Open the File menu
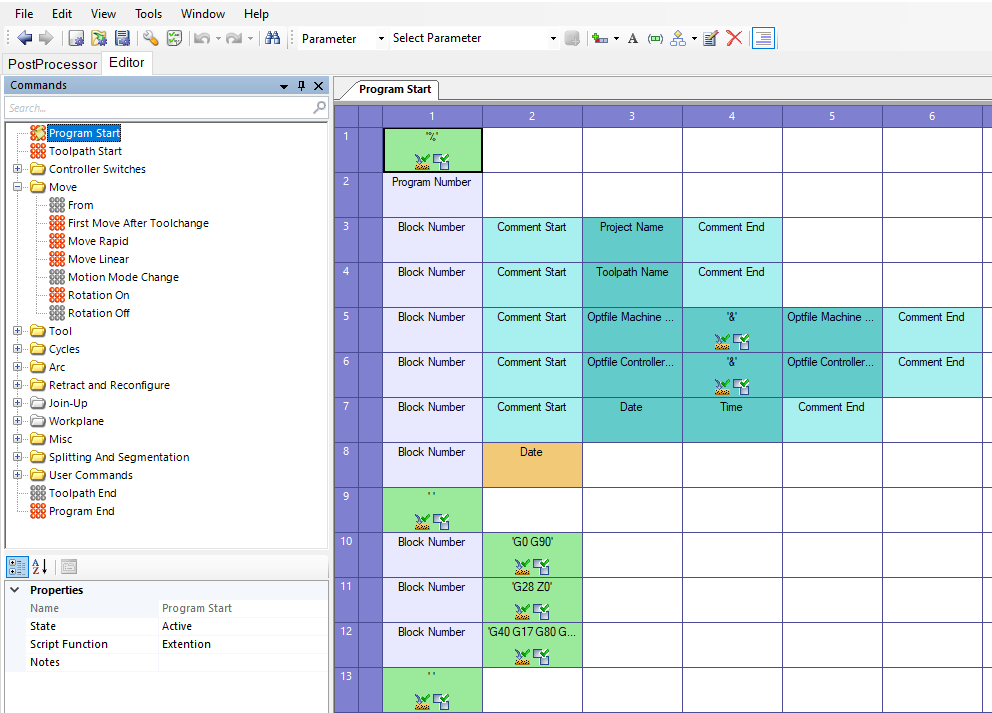Viewport: 992px width, 713px height. [24, 13]
